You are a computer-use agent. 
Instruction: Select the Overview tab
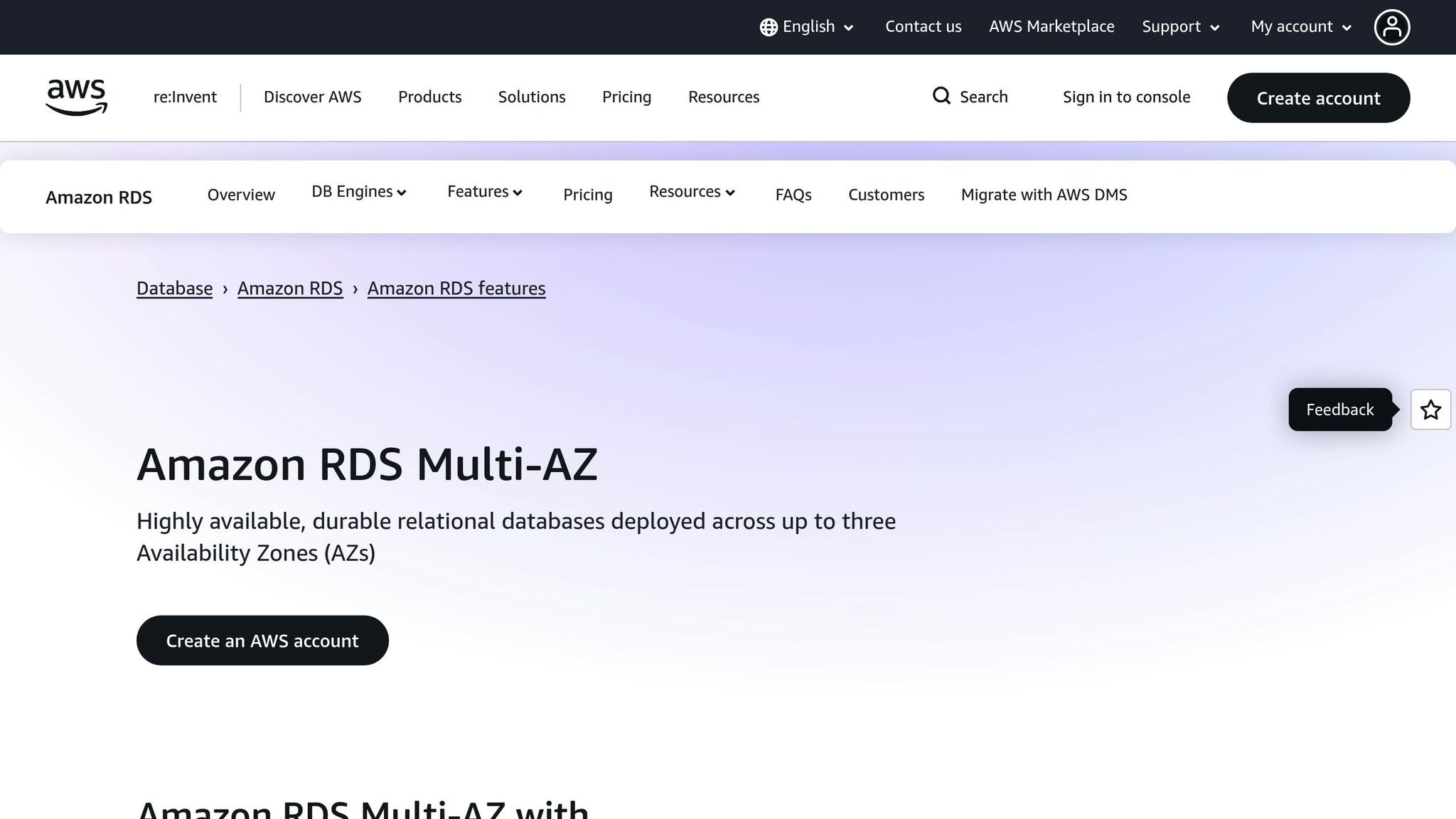coord(241,195)
